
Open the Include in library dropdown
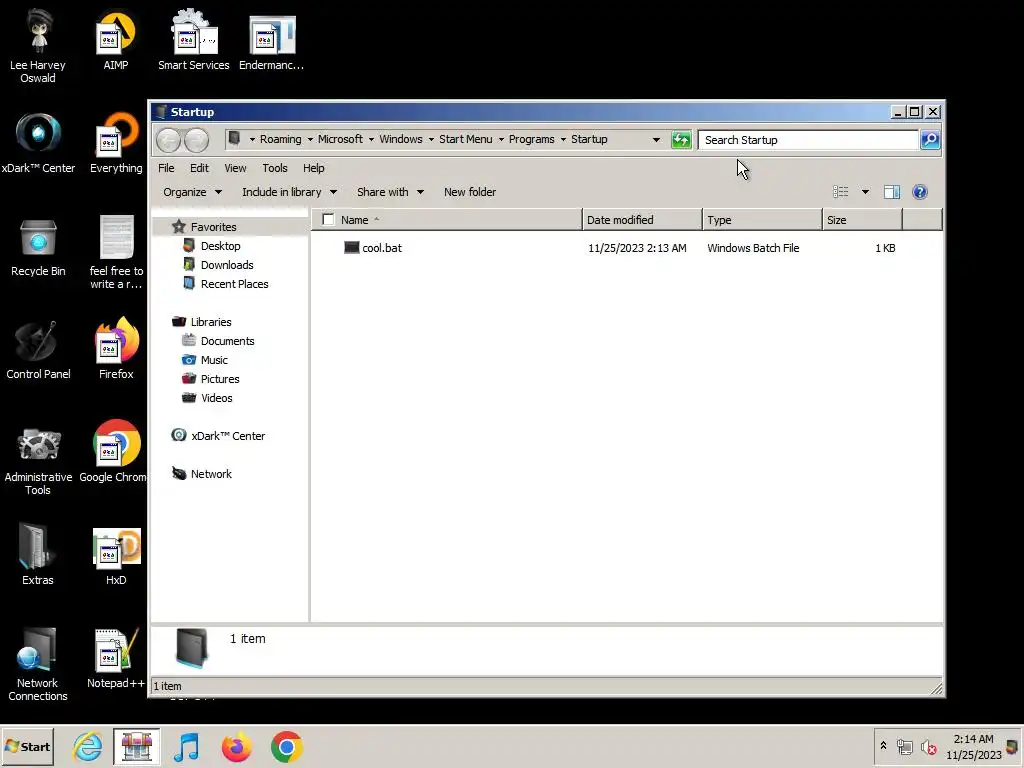point(289,192)
